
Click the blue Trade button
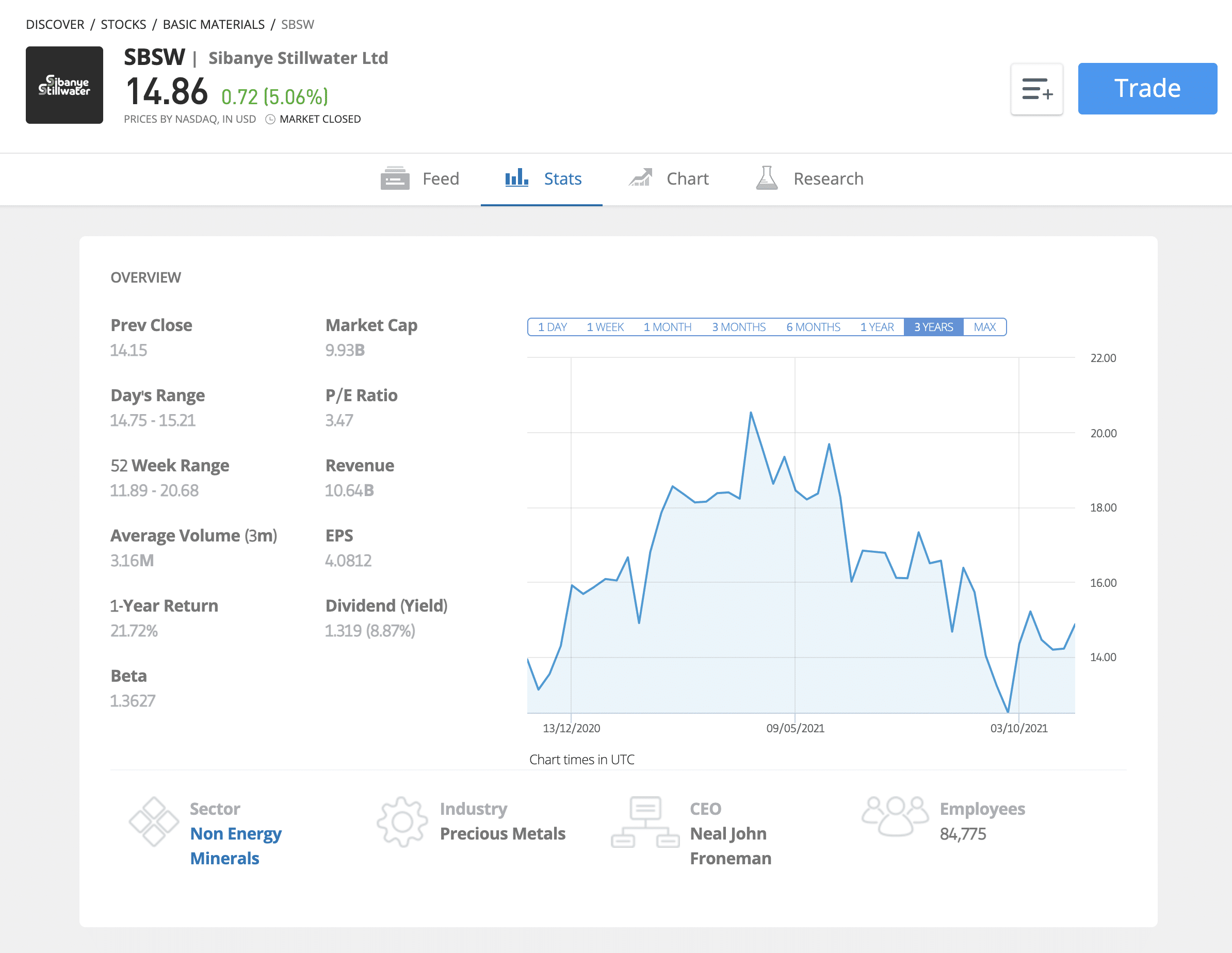click(1147, 89)
